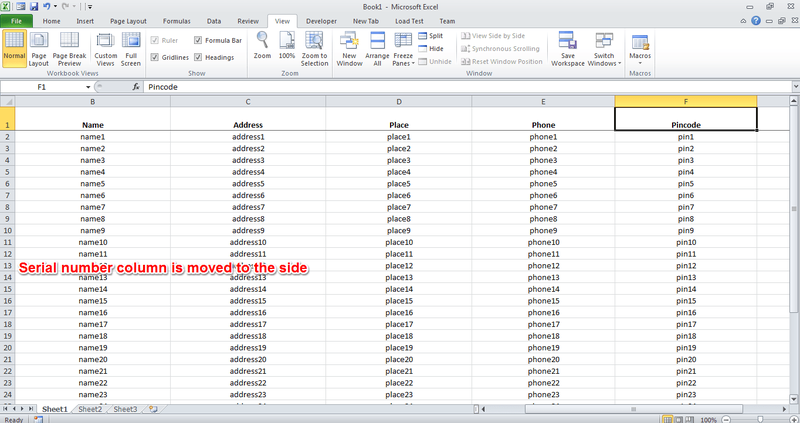Viewport: 800px width, 423px height.
Task: Select column C header
Action: click(248, 102)
